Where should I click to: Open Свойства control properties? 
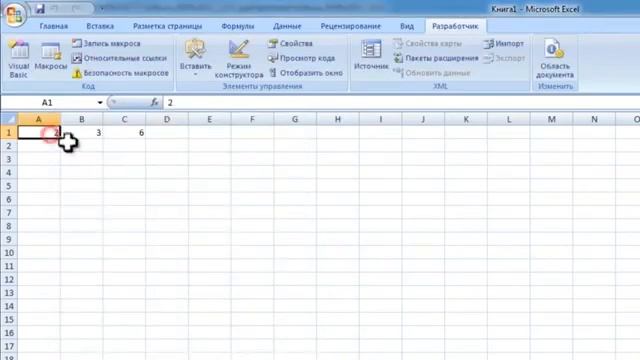290,43
